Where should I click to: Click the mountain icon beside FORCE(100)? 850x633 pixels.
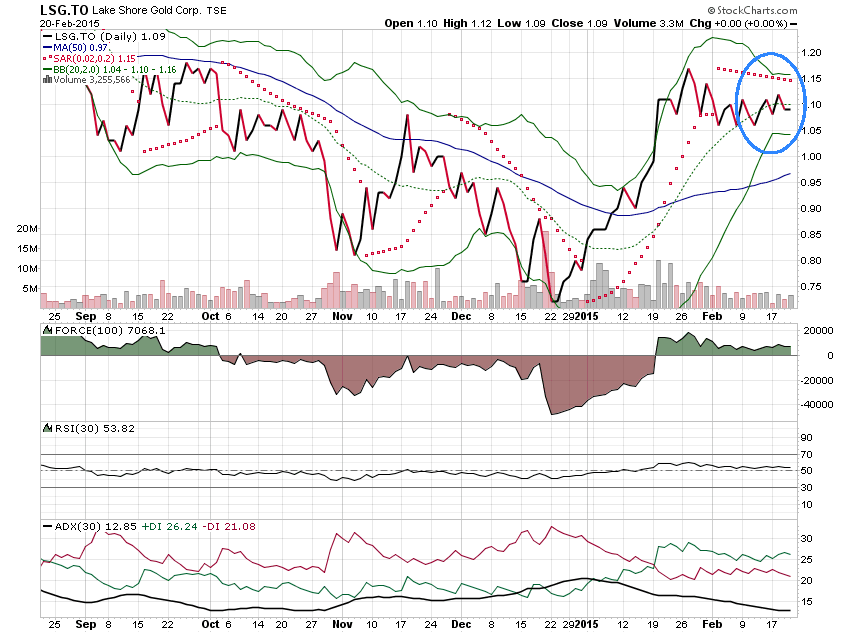point(48,330)
